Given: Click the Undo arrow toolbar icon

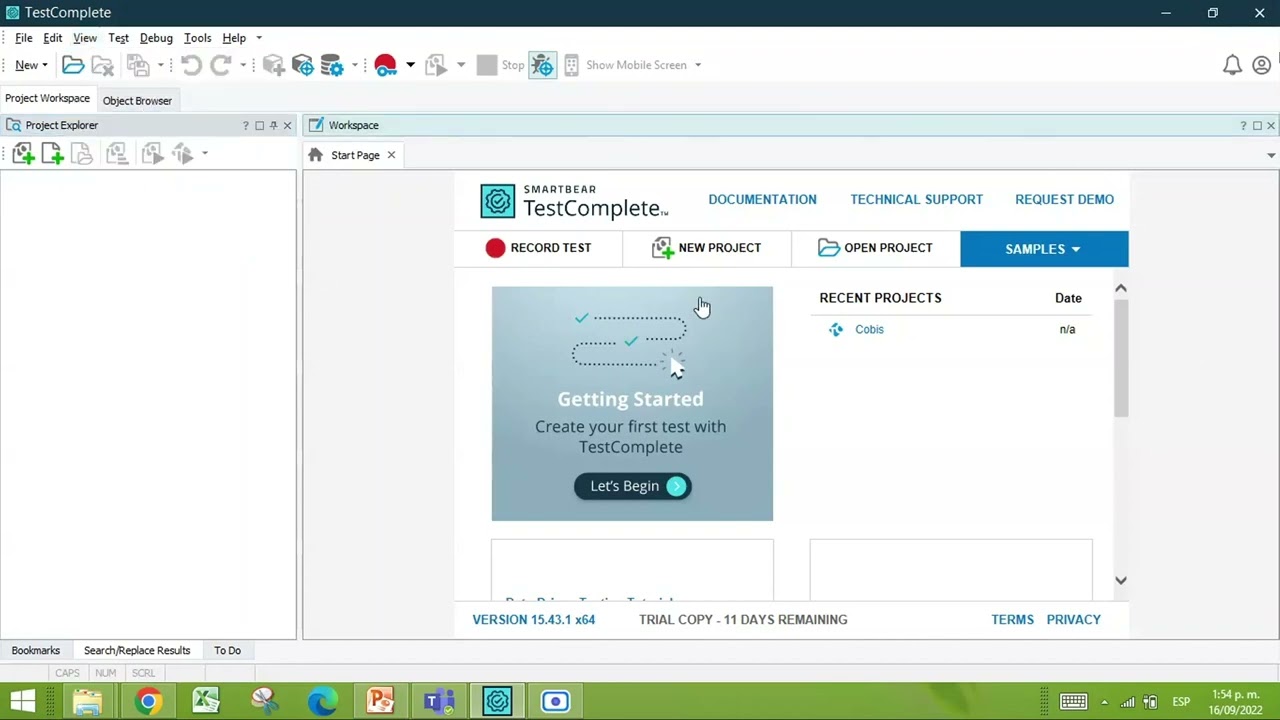Looking at the screenshot, I should point(191,65).
